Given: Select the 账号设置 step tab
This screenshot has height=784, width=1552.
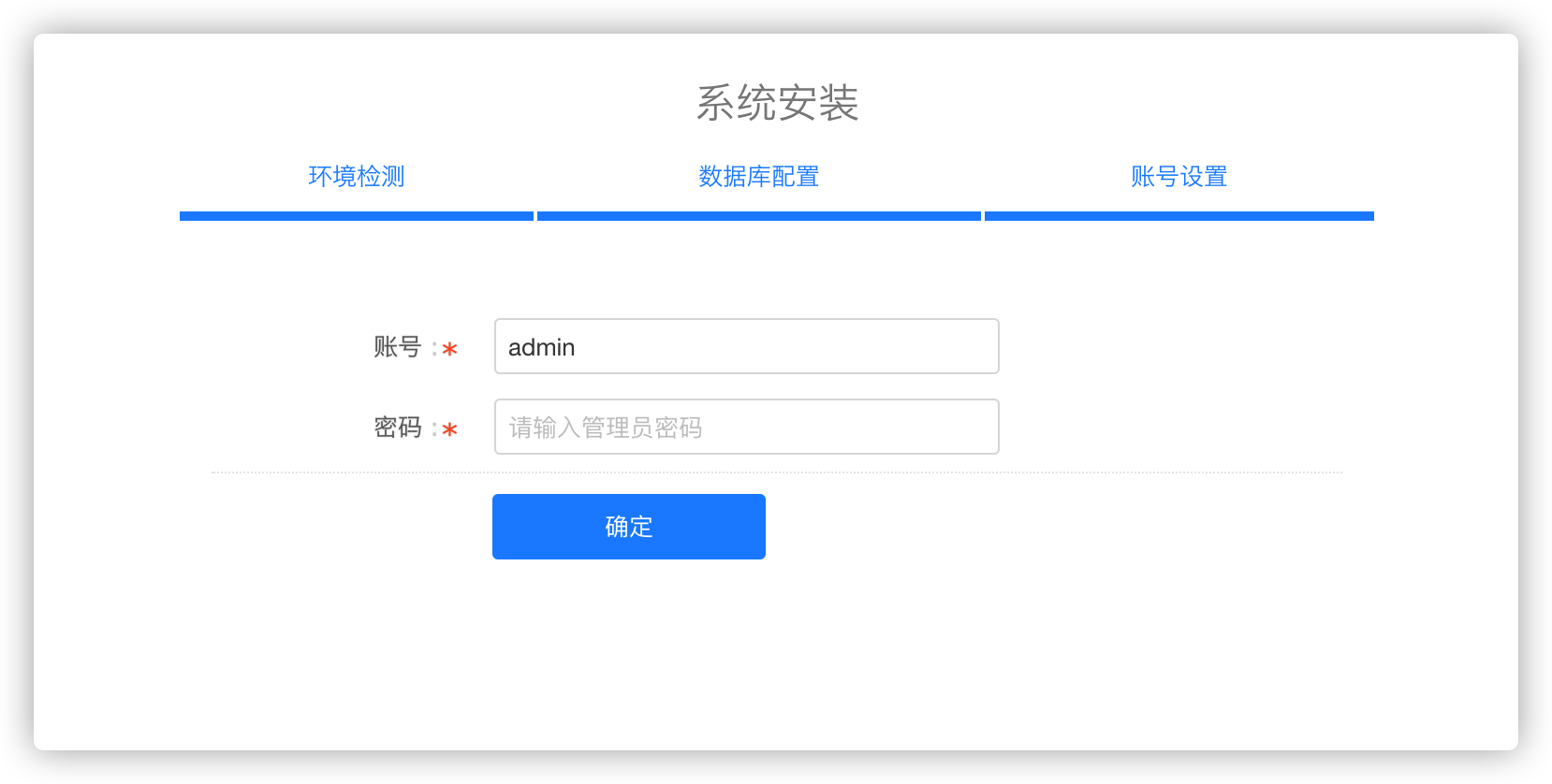Looking at the screenshot, I should click(x=1179, y=177).
